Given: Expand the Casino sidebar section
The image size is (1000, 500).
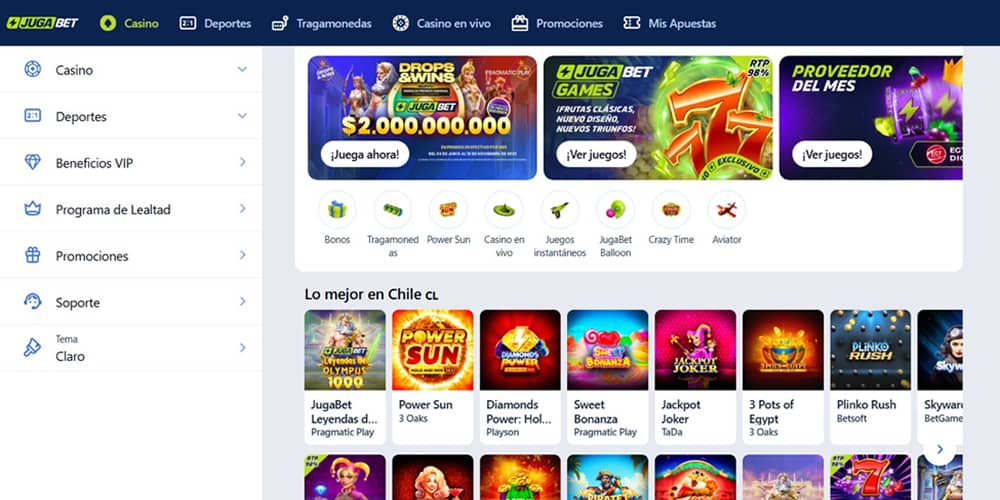Looking at the screenshot, I should coord(131,70).
